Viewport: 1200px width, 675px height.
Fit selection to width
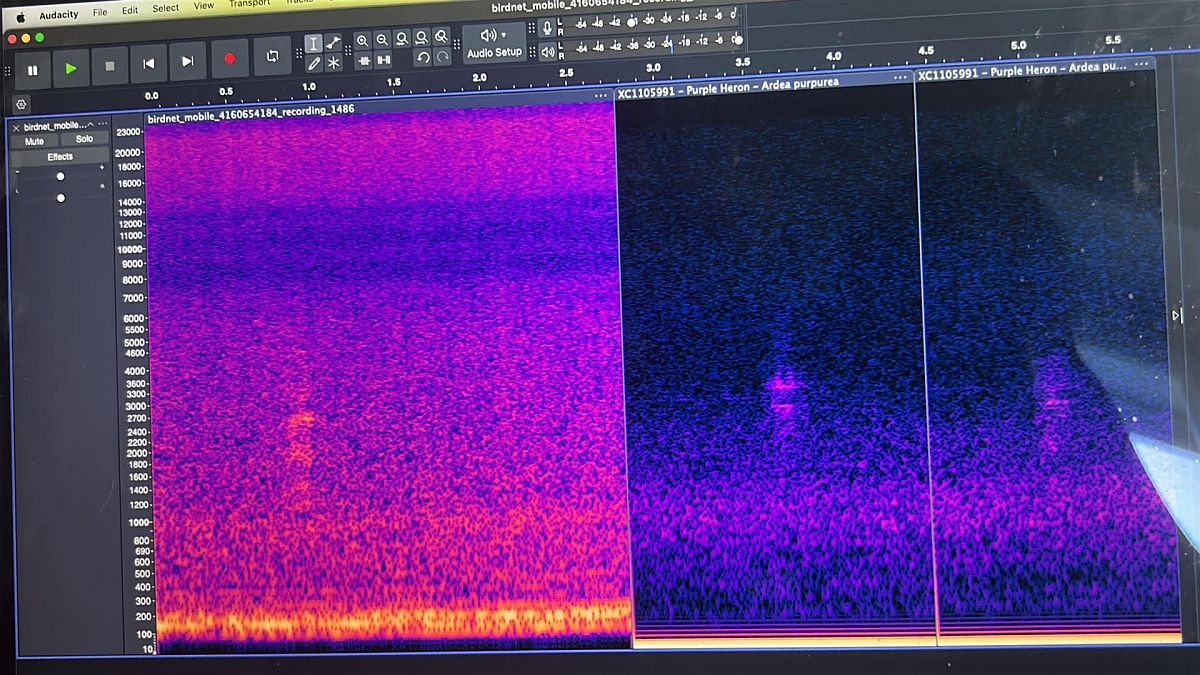402,39
